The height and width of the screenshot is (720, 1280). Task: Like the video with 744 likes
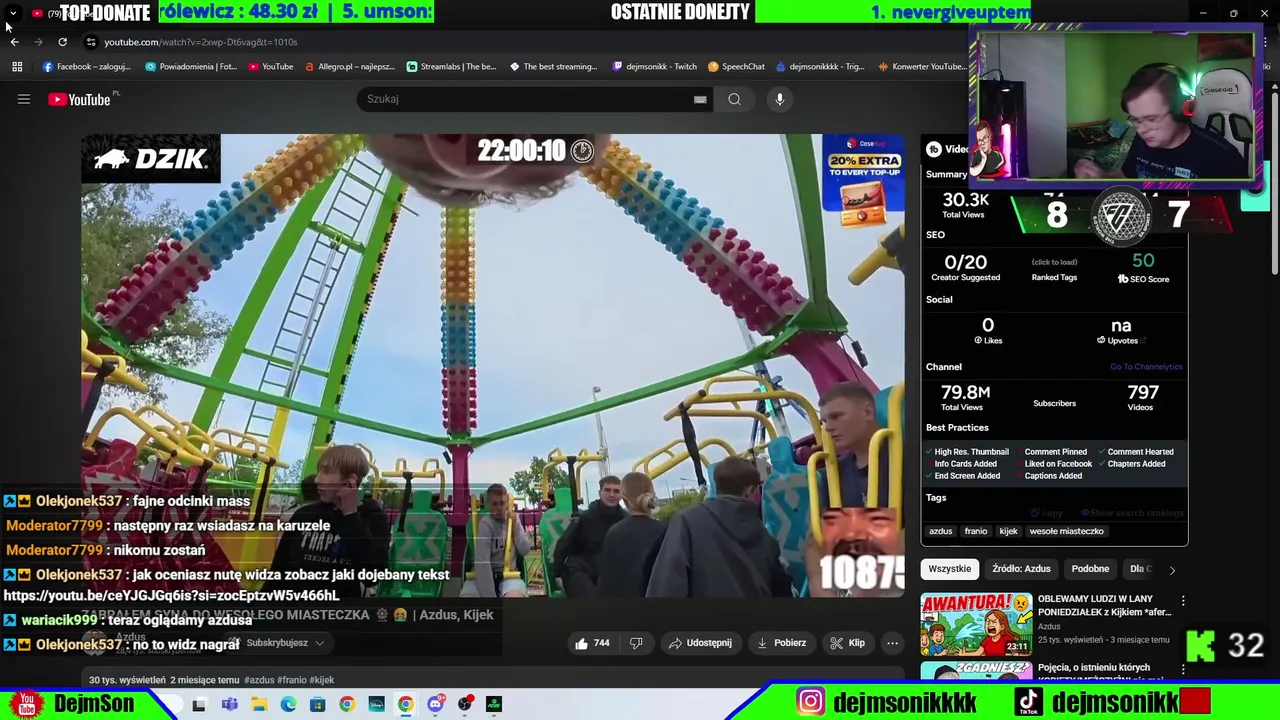(592, 643)
